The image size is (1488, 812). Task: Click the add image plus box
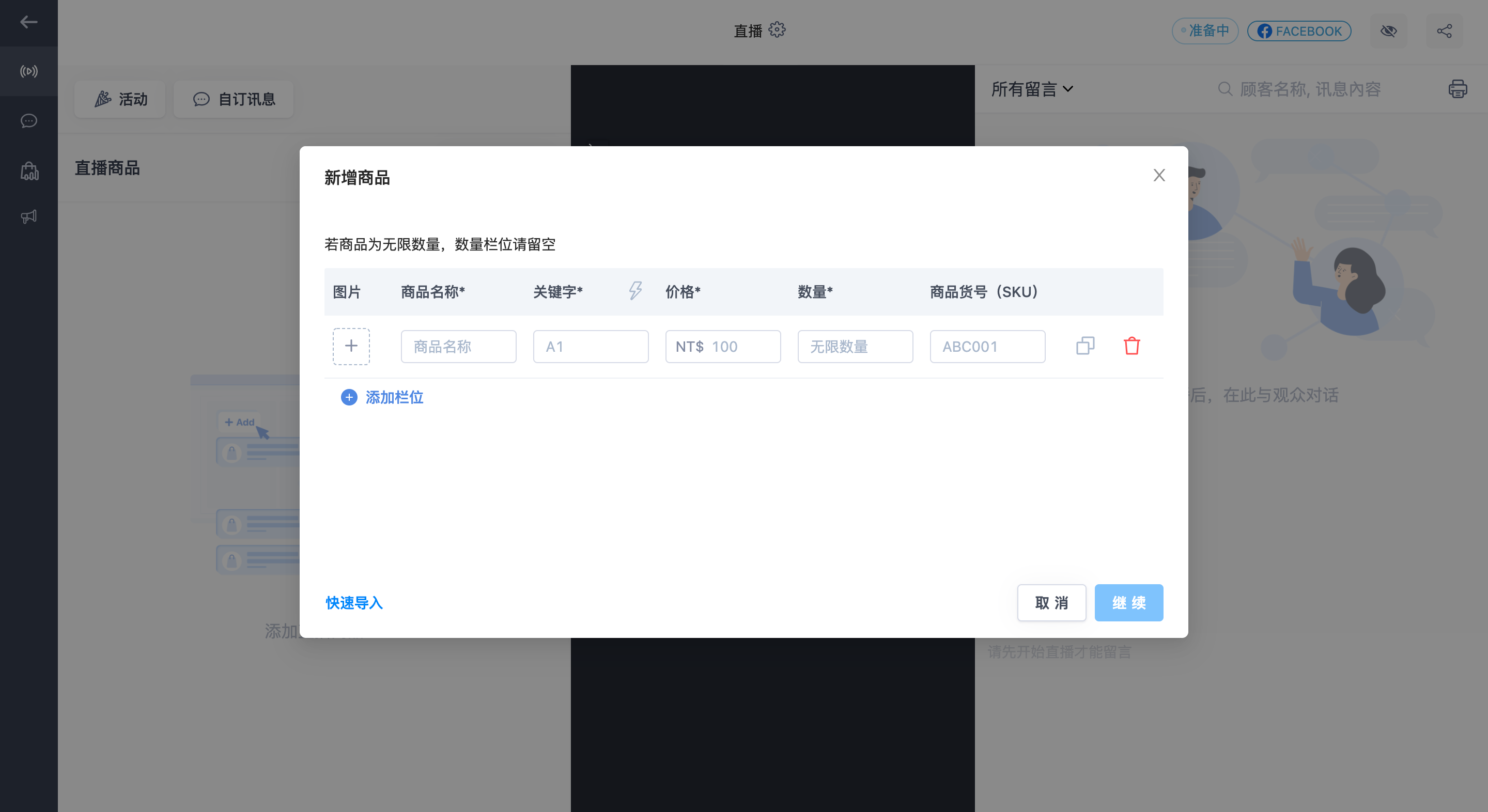point(351,346)
